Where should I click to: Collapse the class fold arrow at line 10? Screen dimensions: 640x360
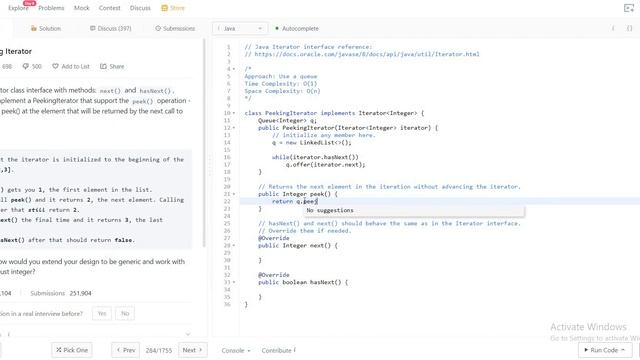point(234,113)
